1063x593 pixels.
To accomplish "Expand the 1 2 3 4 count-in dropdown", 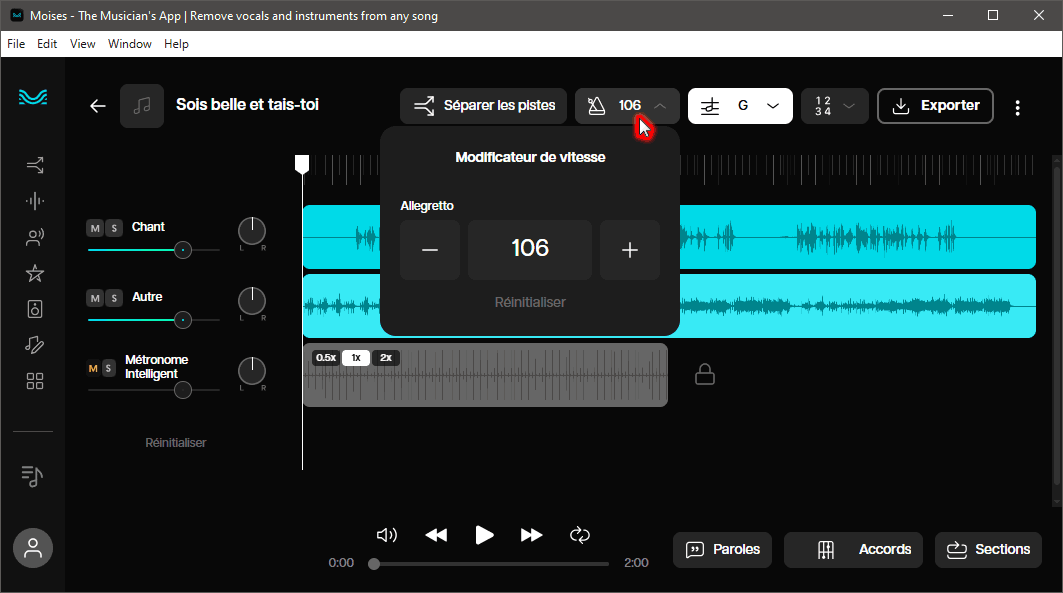I will click(x=849, y=106).
